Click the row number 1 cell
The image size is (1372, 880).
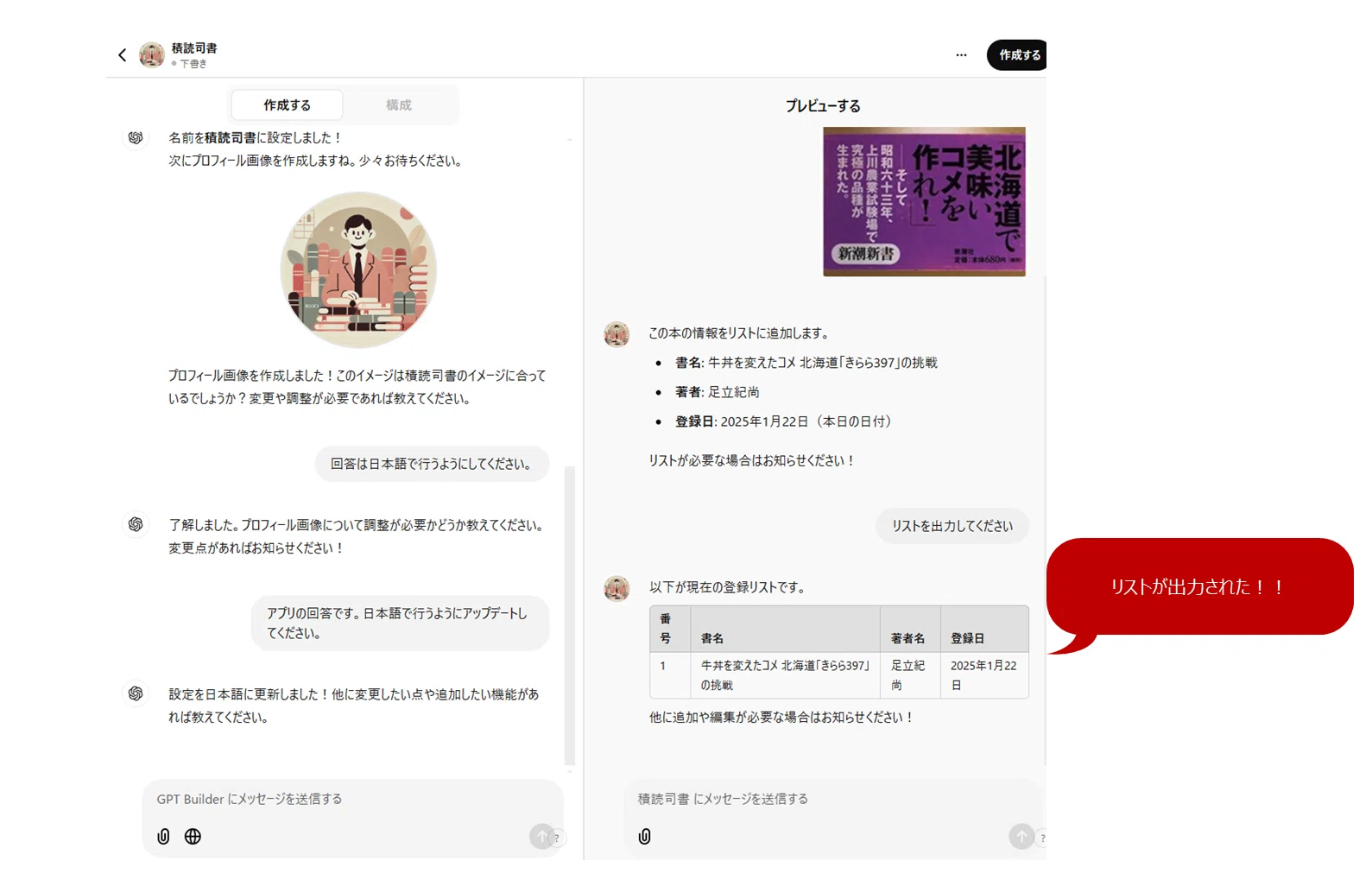[x=671, y=675]
